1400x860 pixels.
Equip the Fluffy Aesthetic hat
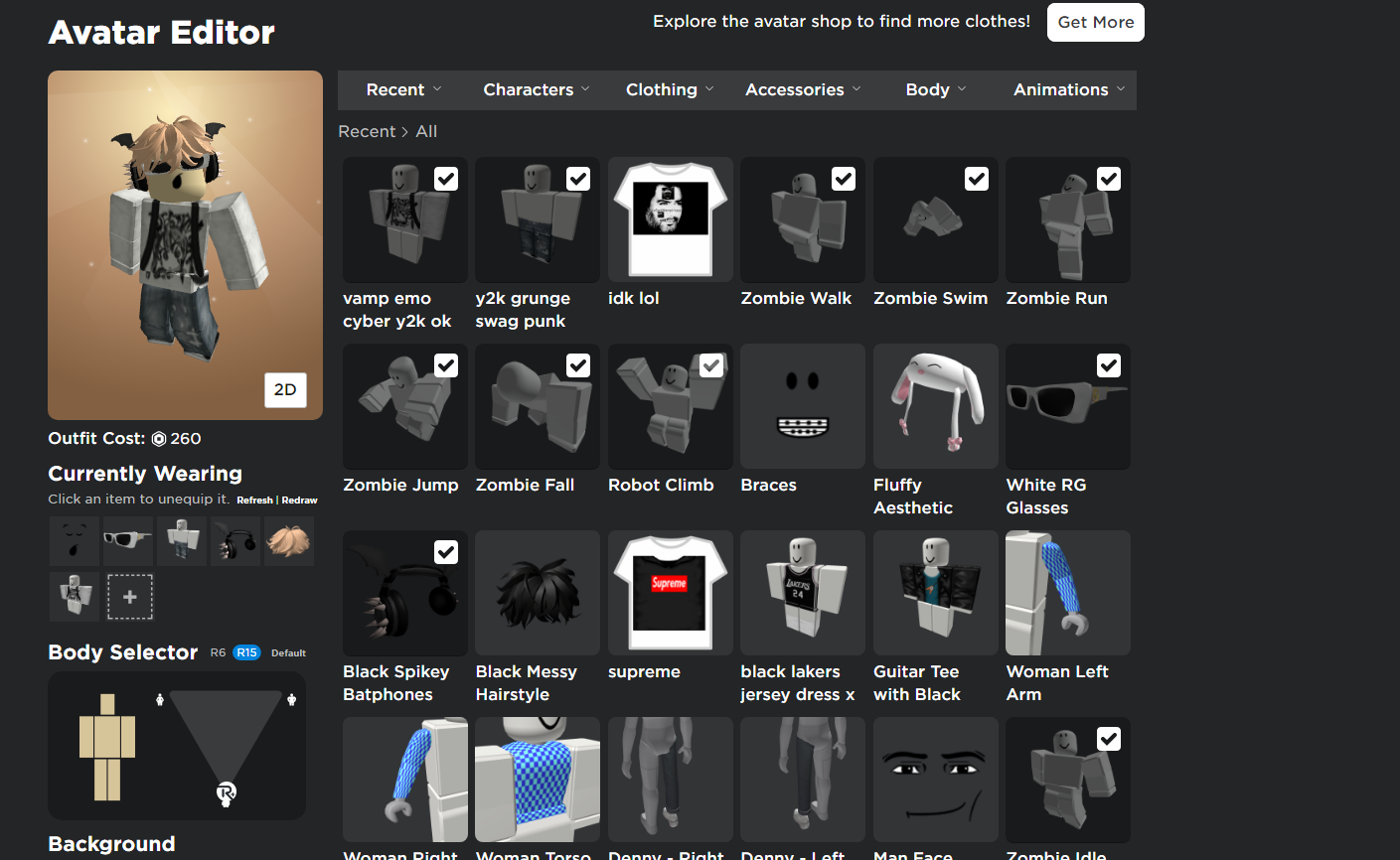(936, 406)
